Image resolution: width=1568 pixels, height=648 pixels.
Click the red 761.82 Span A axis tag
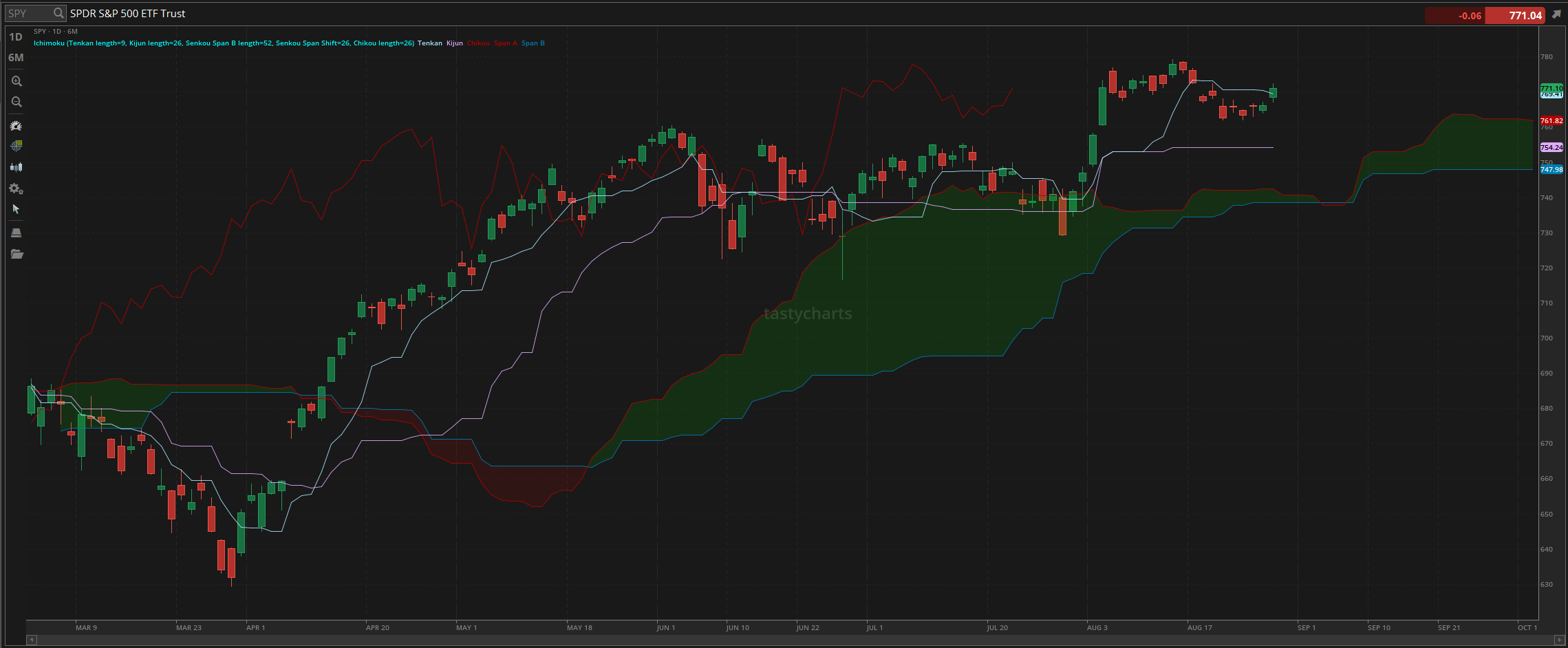click(x=1551, y=121)
